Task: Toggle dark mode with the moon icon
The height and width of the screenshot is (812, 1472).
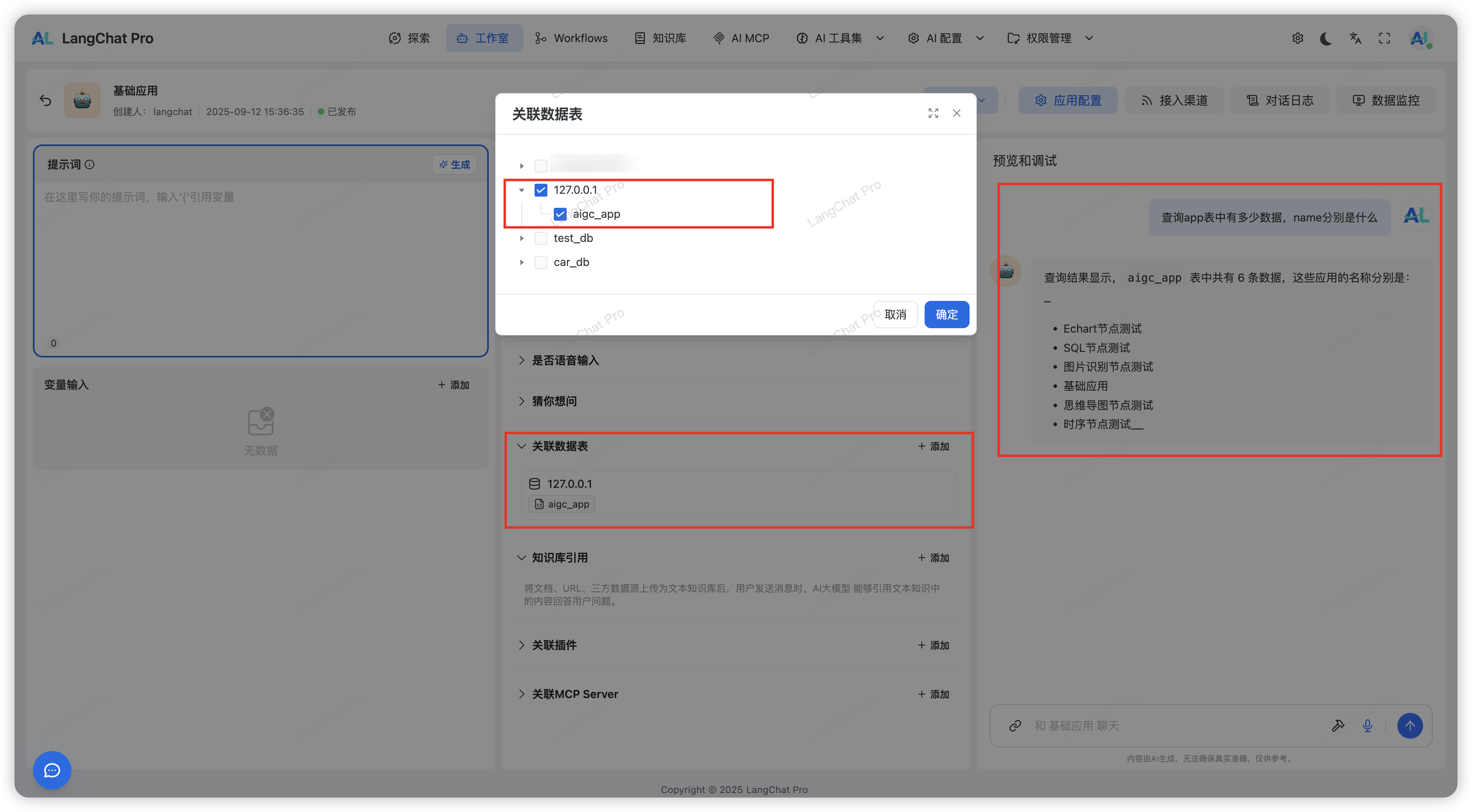Action: pos(1326,38)
